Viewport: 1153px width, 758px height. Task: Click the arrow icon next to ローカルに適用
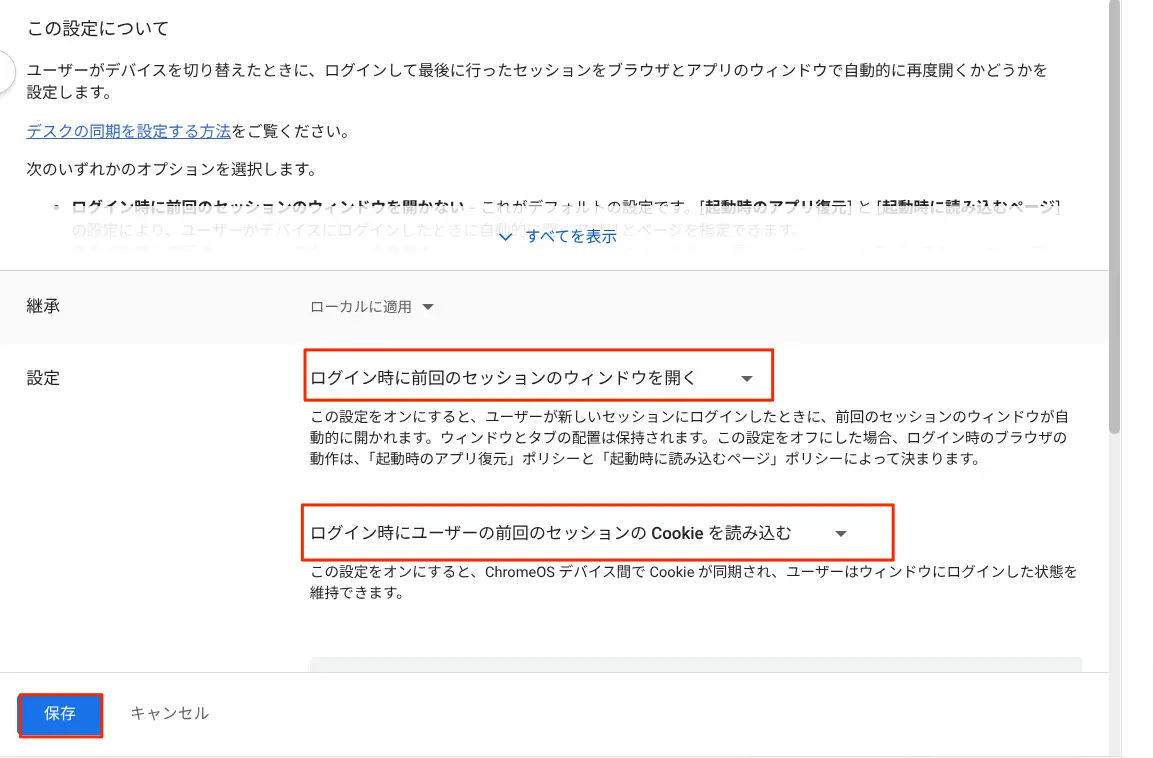(x=428, y=307)
